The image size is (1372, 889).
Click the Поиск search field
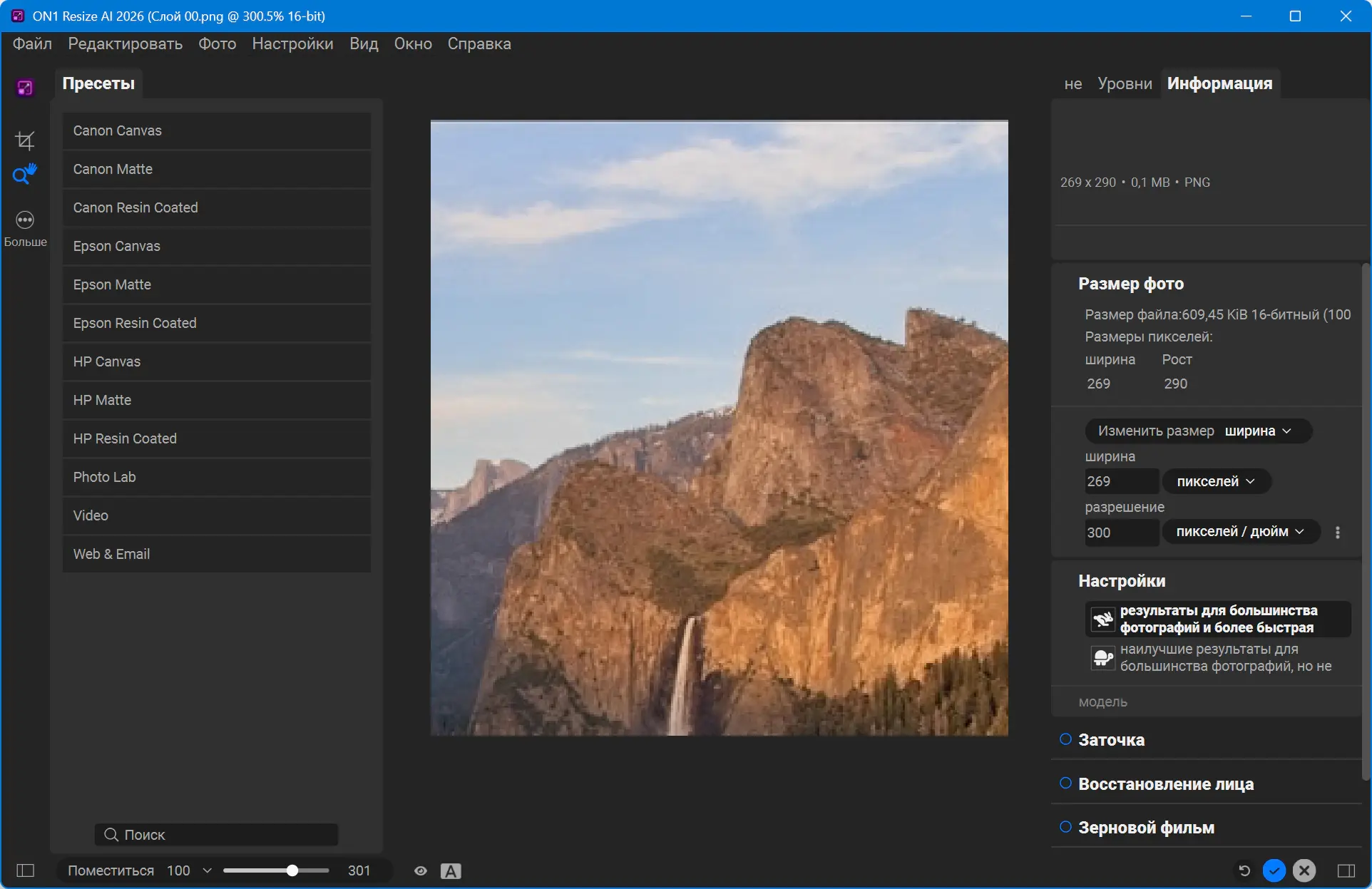[x=216, y=834]
